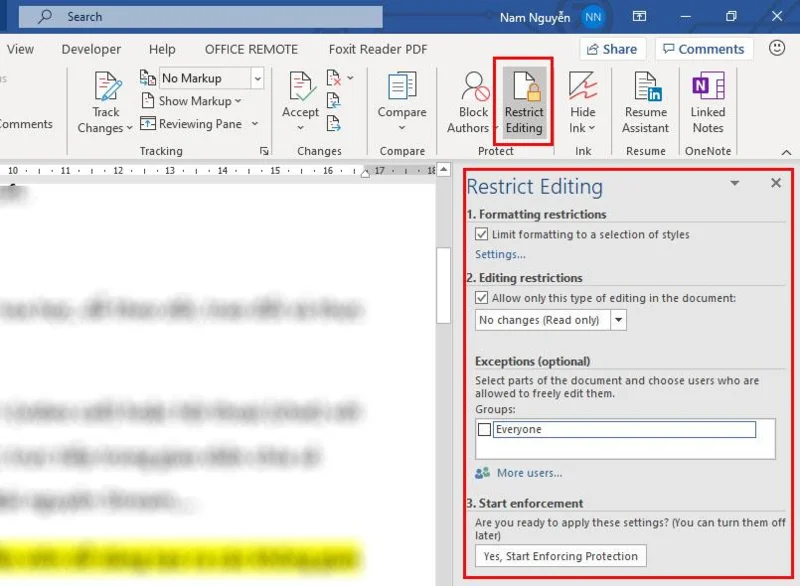Switch to Foxit Reader PDF tab
The height and width of the screenshot is (586, 800).
(378, 49)
